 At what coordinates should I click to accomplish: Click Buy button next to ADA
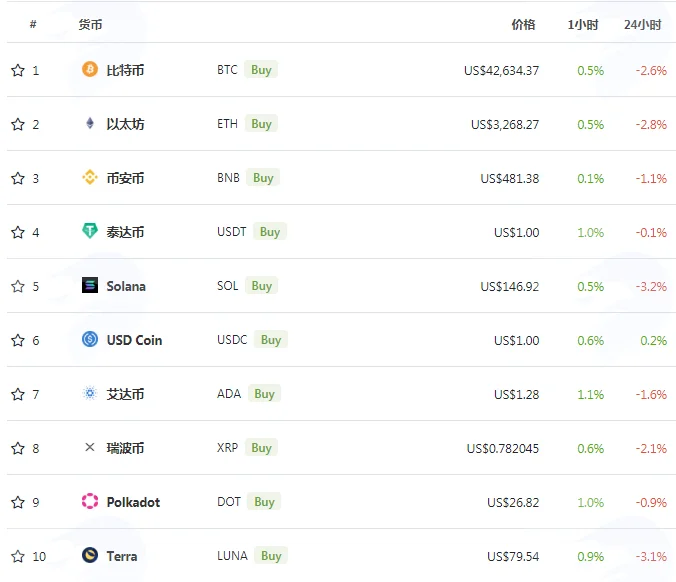264,394
